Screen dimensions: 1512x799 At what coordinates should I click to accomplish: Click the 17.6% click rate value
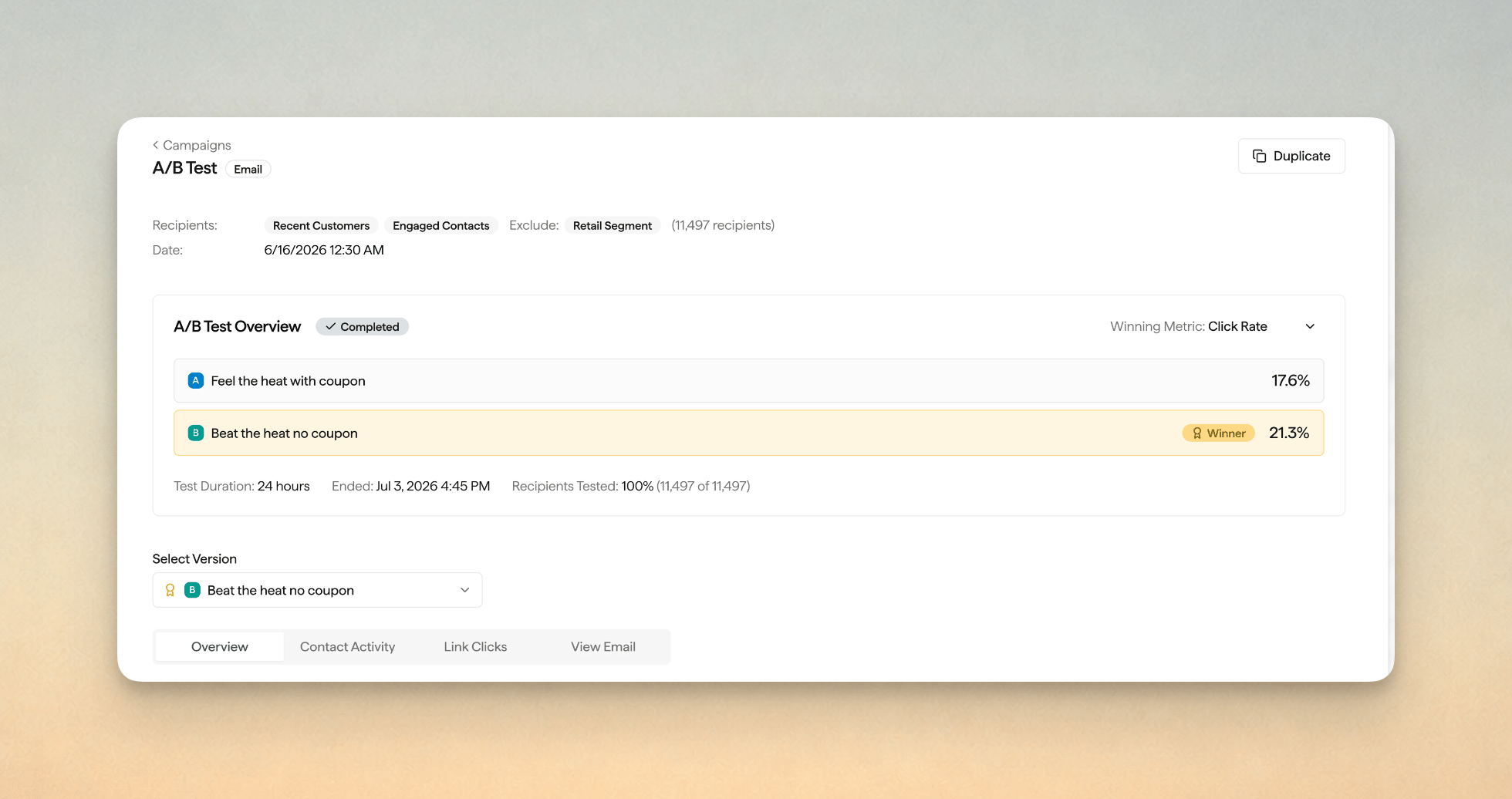(1291, 380)
